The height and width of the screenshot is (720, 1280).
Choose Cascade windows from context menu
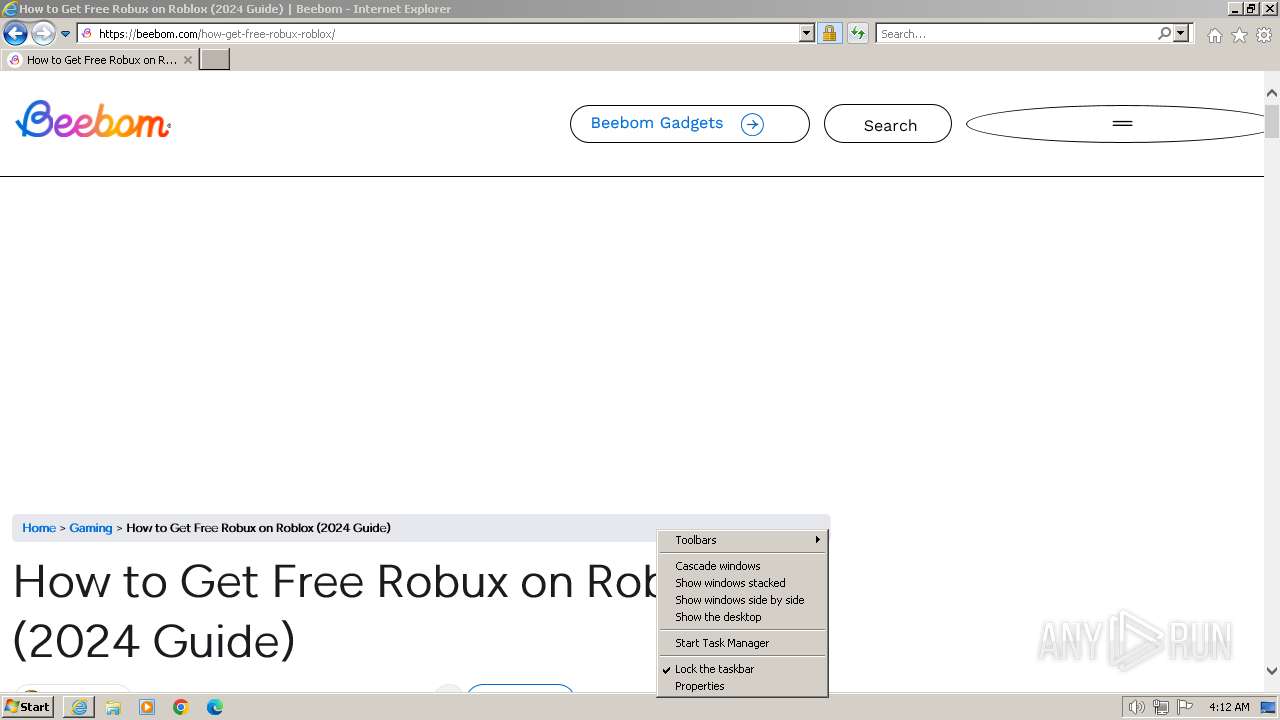click(x=743, y=566)
